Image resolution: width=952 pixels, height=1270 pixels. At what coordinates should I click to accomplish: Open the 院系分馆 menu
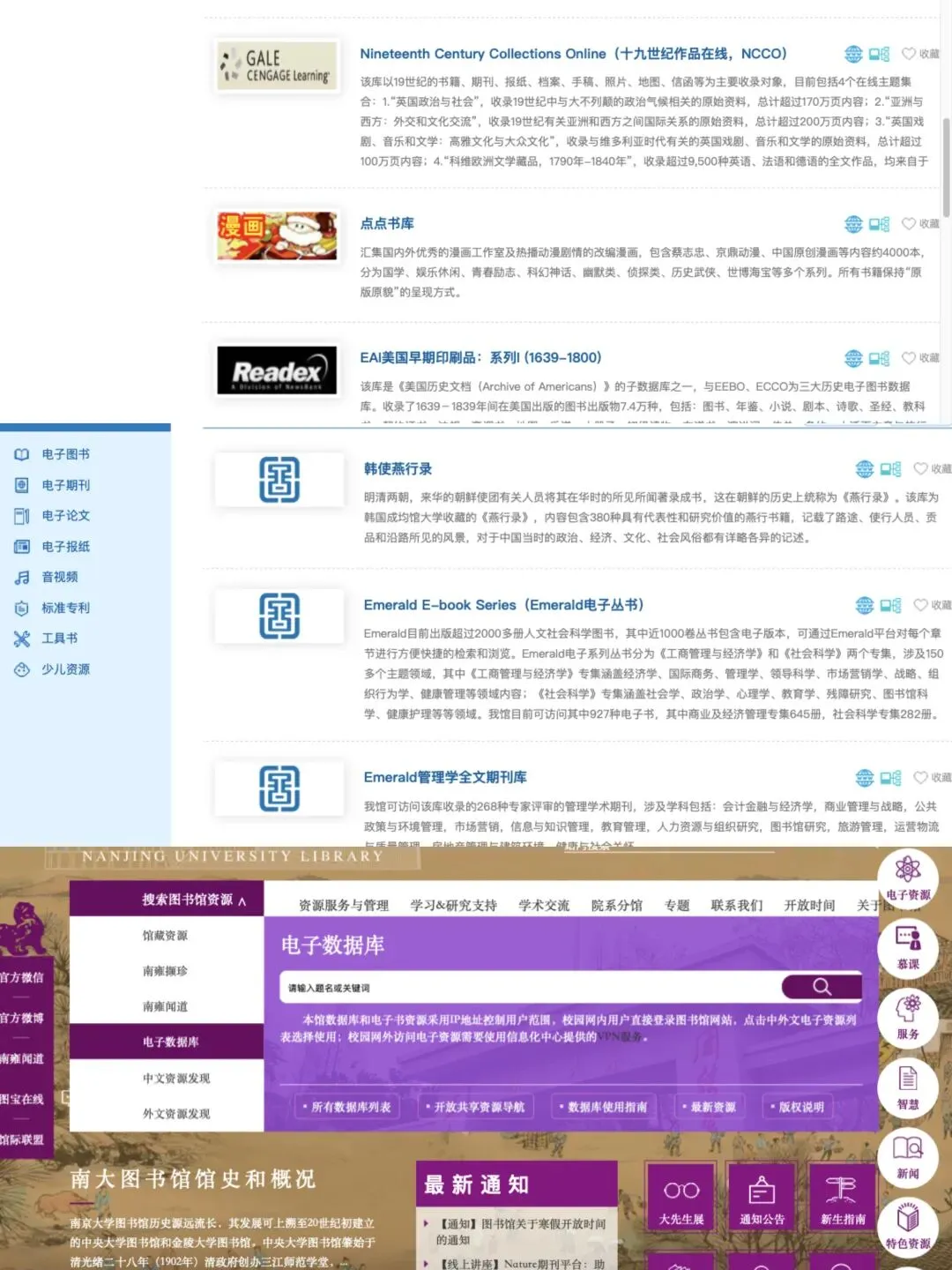click(617, 906)
